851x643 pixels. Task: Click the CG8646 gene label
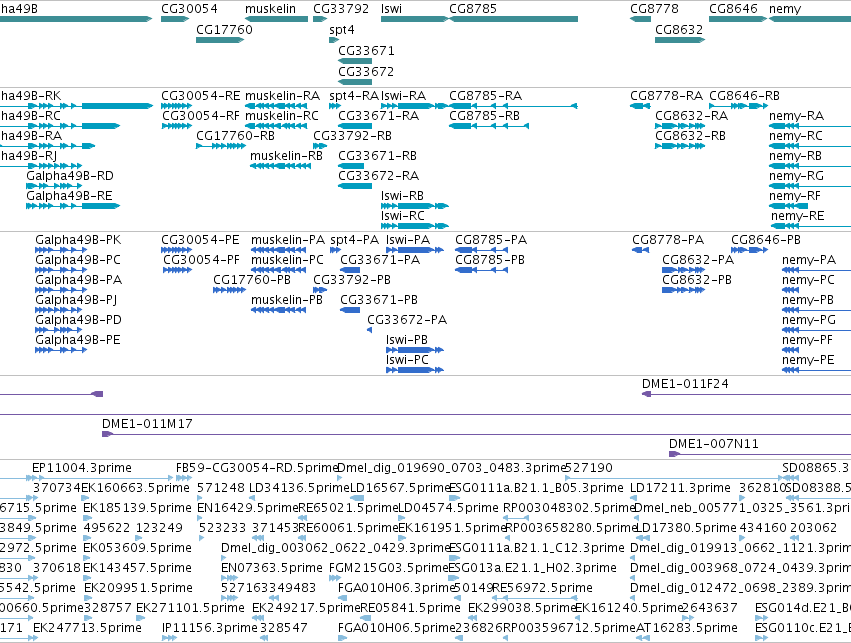(x=733, y=9)
